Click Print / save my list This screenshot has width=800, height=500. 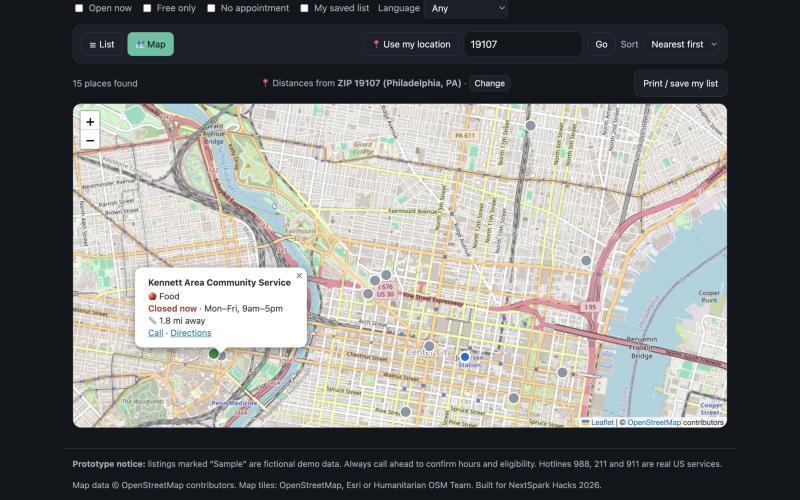click(681, 83)
